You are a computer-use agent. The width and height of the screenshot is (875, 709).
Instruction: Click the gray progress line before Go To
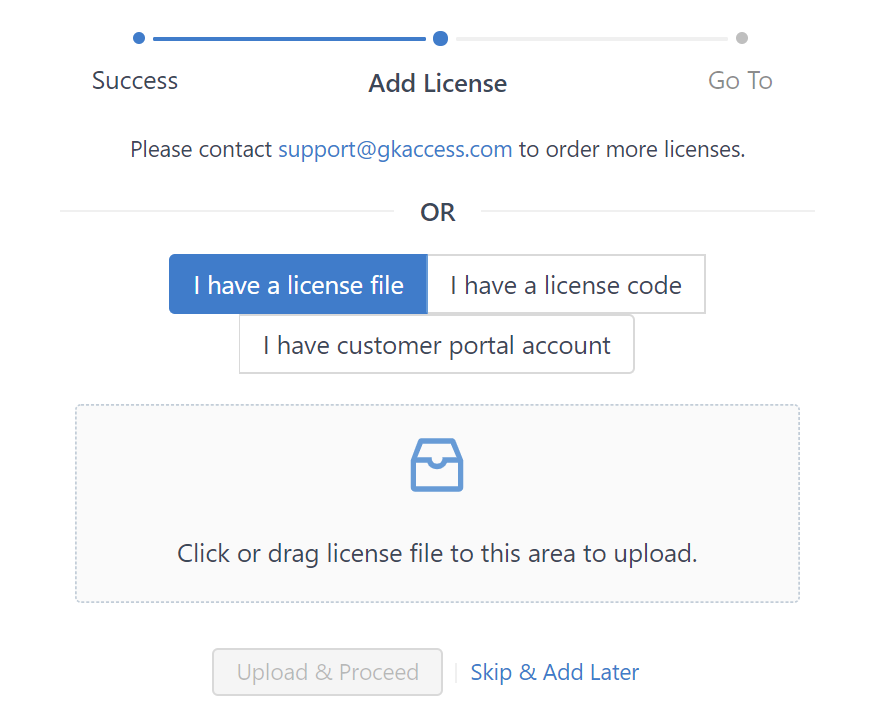(x=590, y=38)
